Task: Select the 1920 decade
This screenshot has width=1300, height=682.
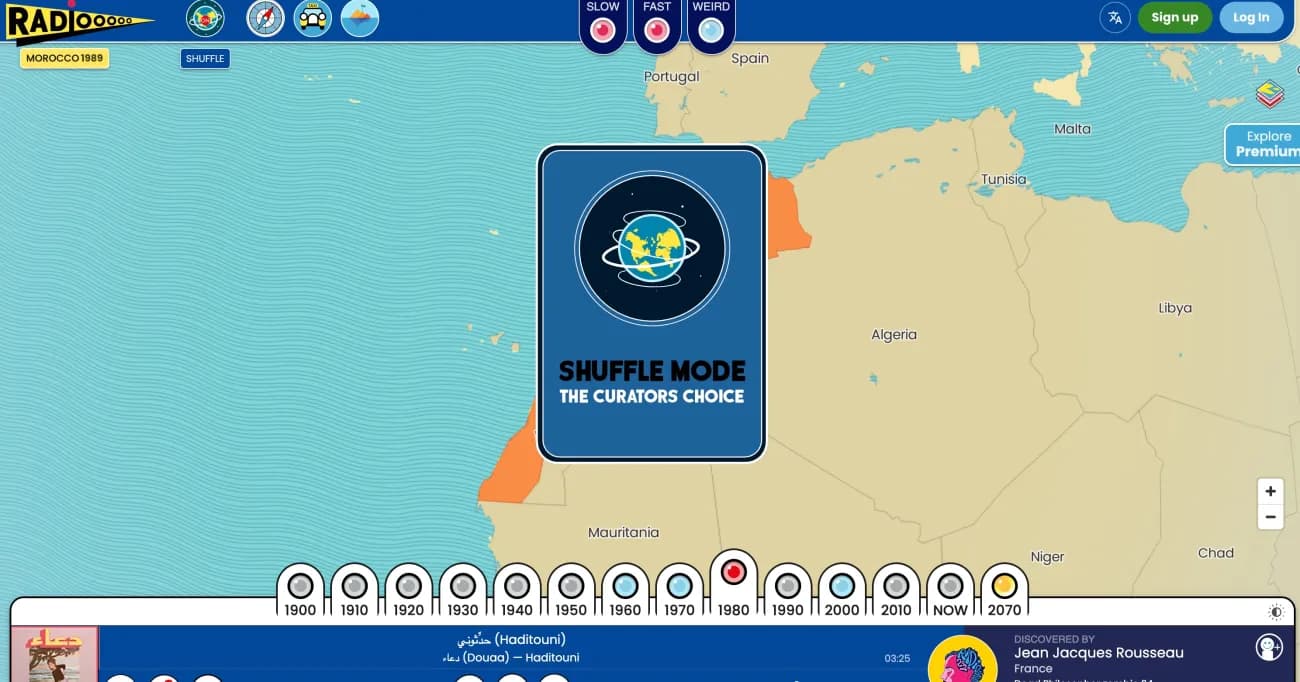Action: click(408, 591)
